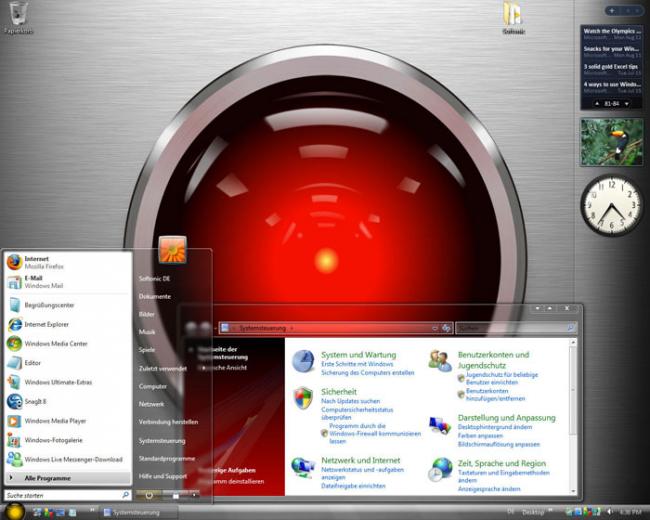Open Editor from Start menu
This screenshot has width=650, height=520.
(x=68, y=363)
